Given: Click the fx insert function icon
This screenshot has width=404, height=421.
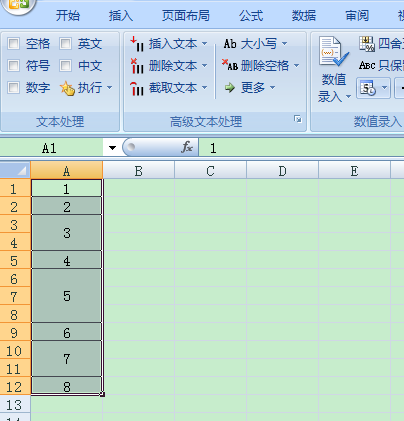Looking at the screenshot, I should [x=187, y=147].
